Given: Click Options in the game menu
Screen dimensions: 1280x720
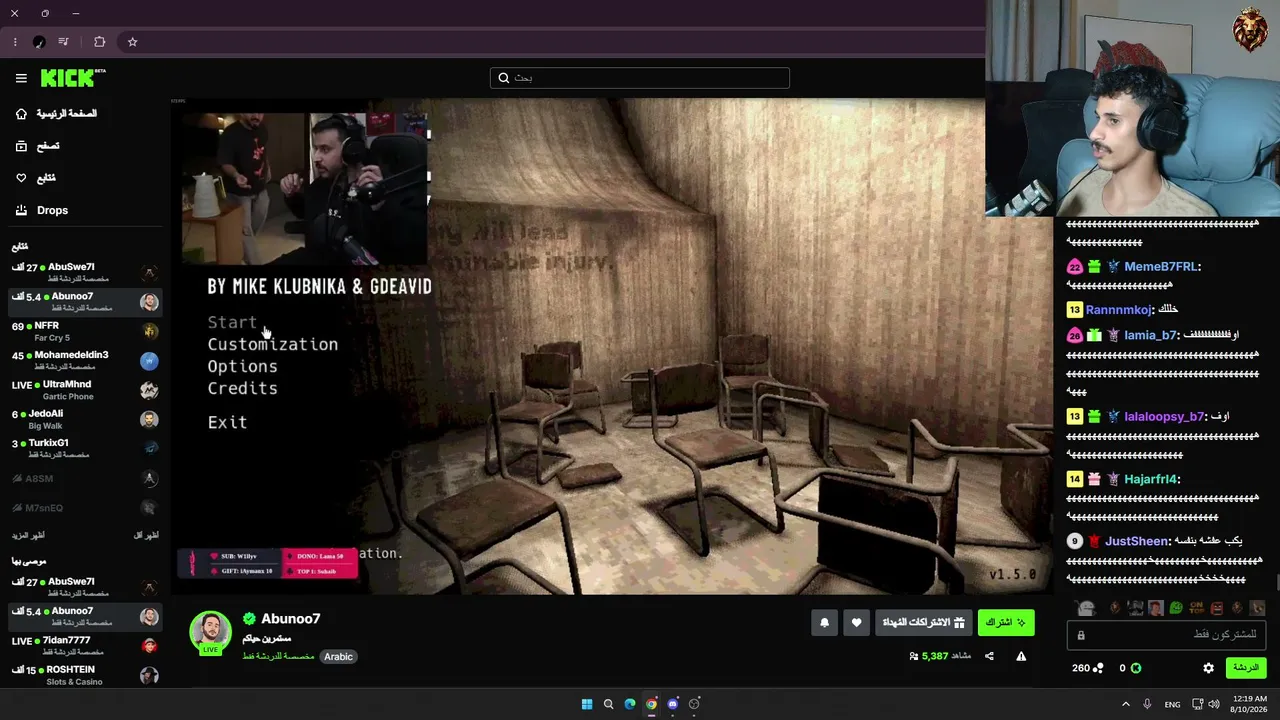Looking at the screenshot, I should click(x=242, y=367).
